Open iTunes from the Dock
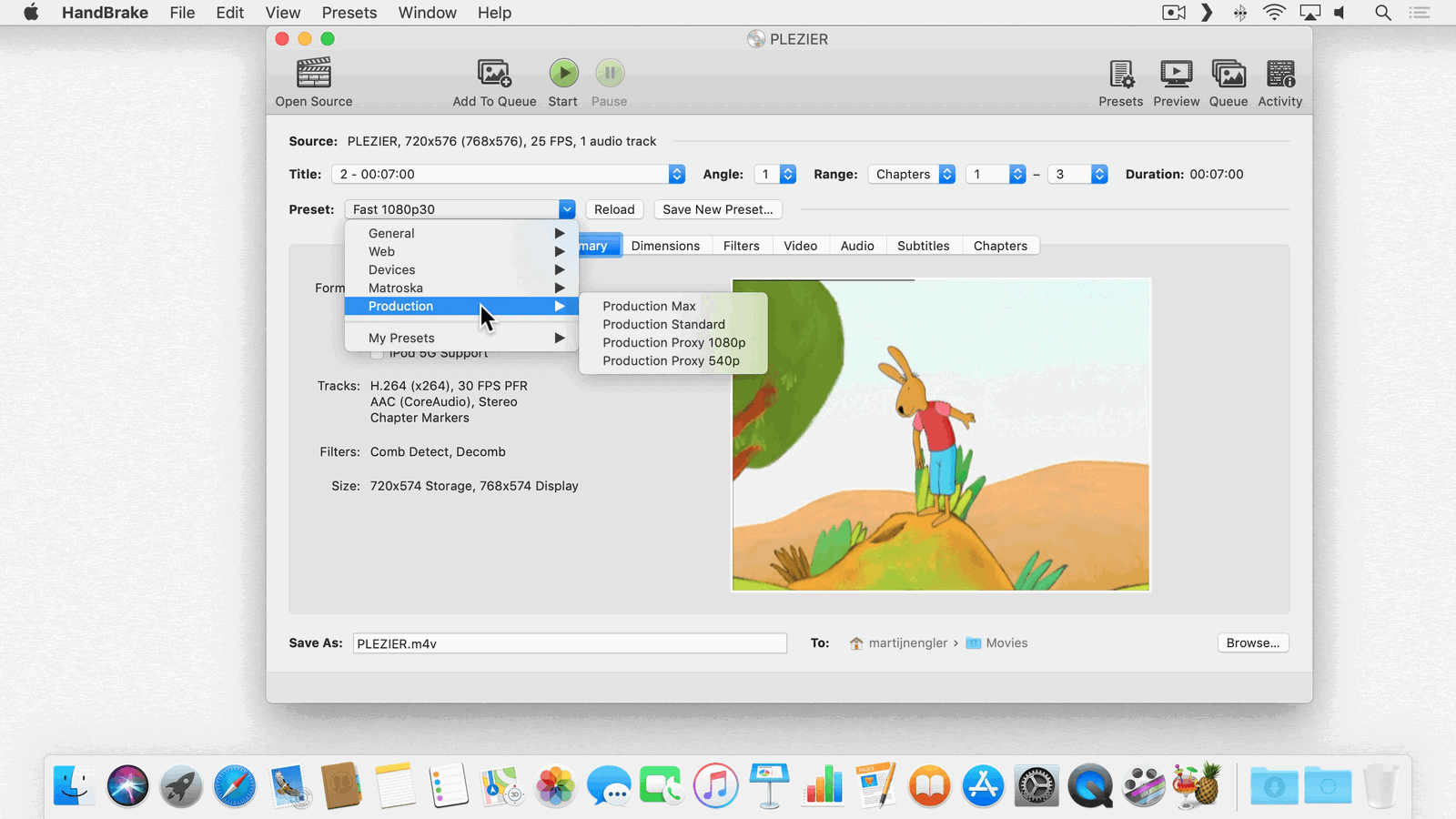 [x=716, y=785]
